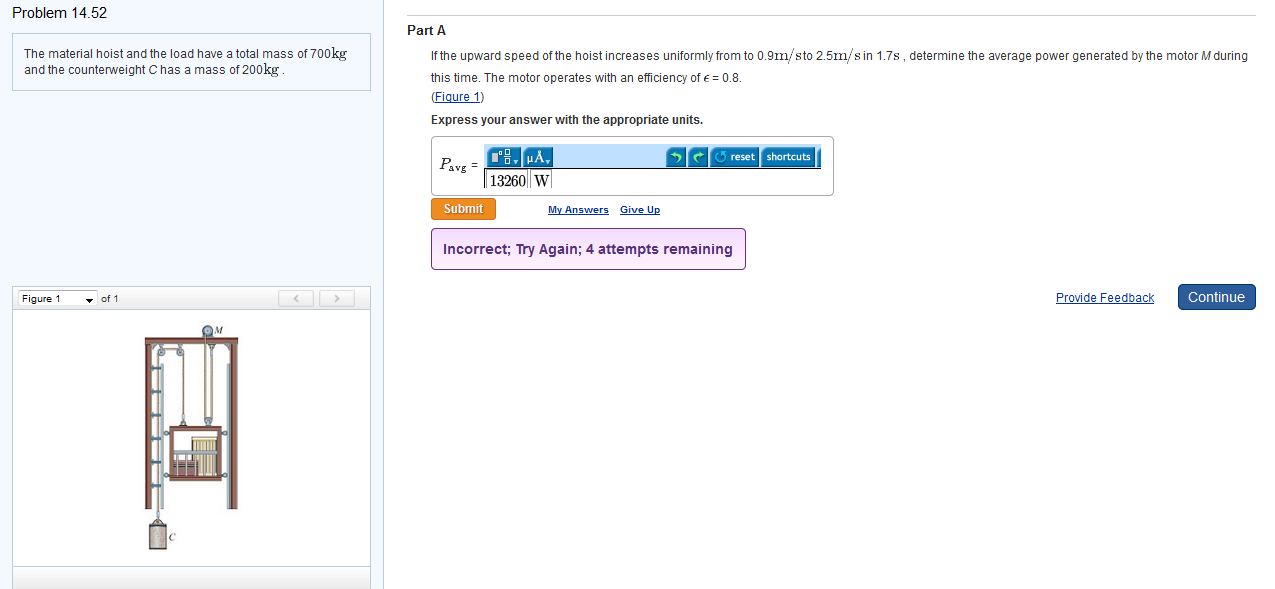Click the counterweight C in the figure

click(158, 536)
